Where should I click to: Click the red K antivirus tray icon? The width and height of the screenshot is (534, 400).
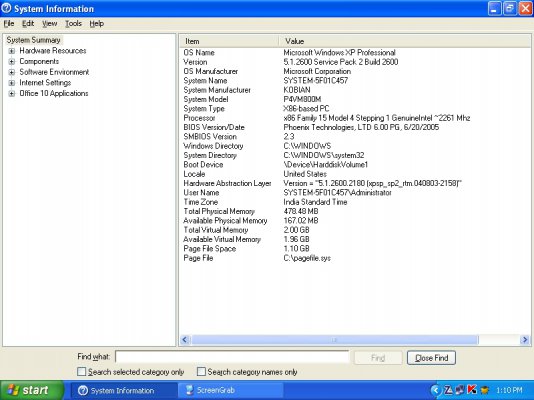coord(471,389)
